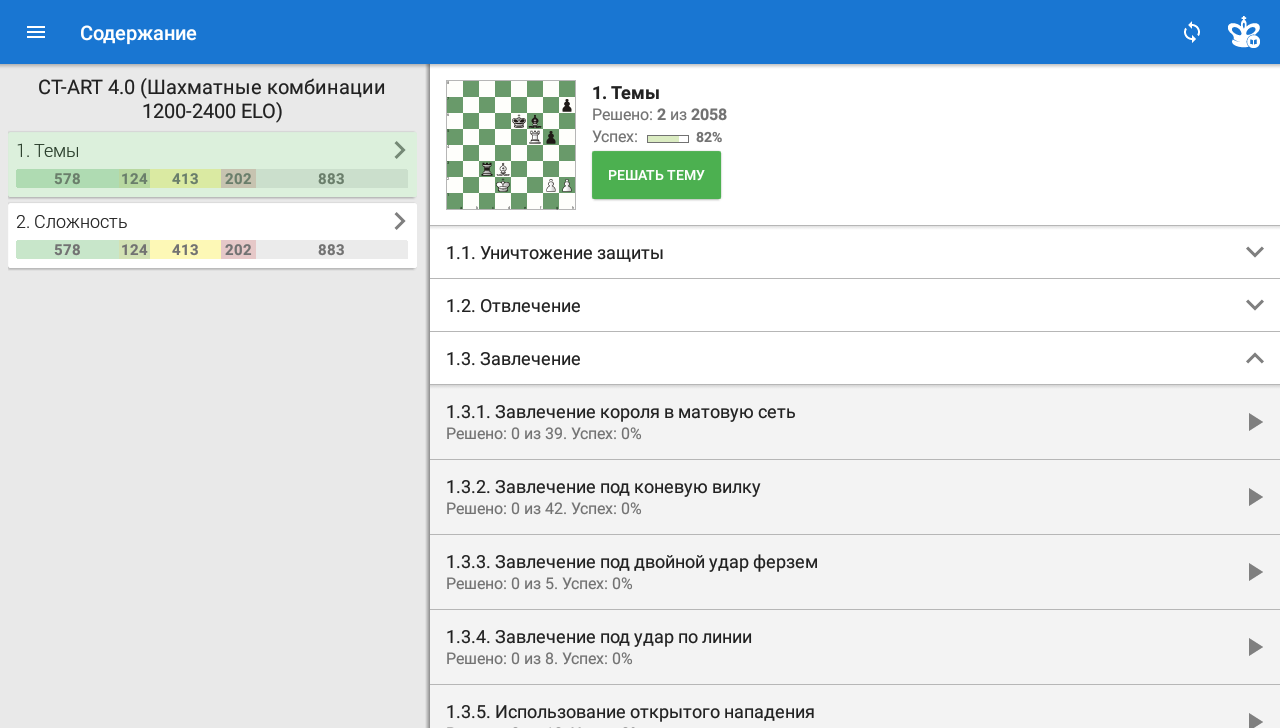Click the 883 segment in Сложность bar
Image resolution: width=1280 pixels, height=728 pixels.
pyautogui.click(x=331, y=250)
